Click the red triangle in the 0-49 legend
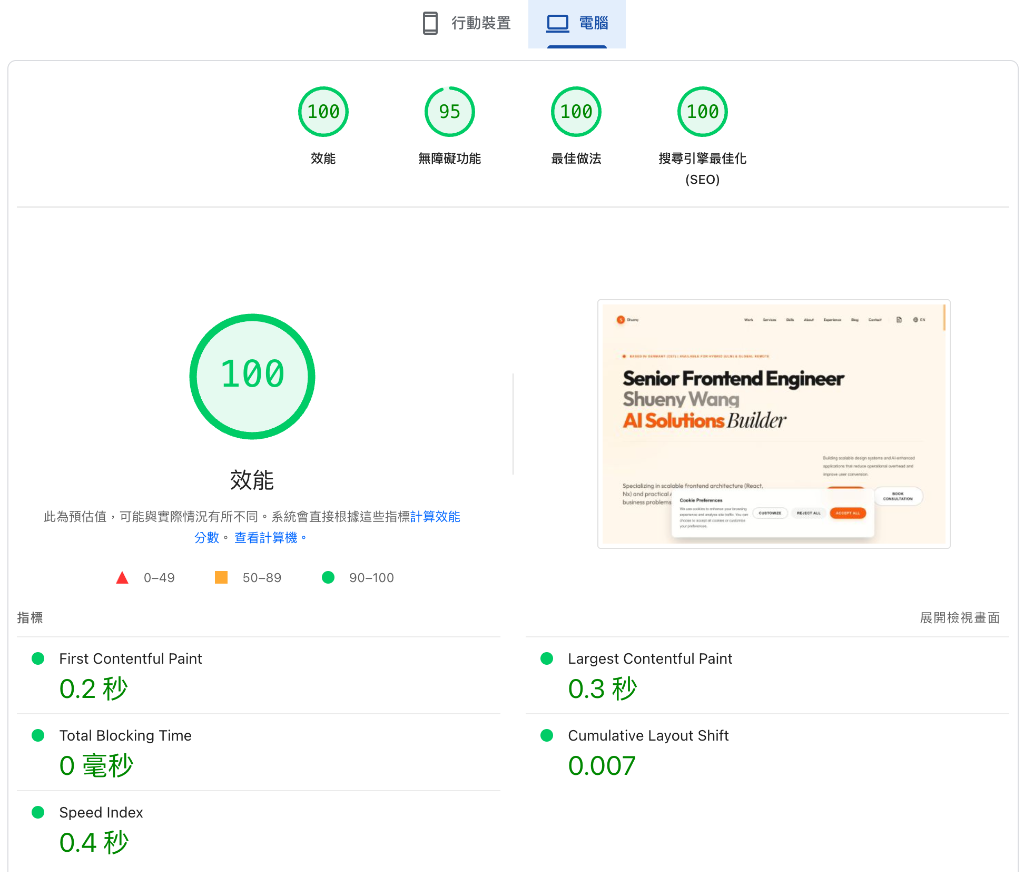Screen dimensions: 1024x872 pos(122,577)
